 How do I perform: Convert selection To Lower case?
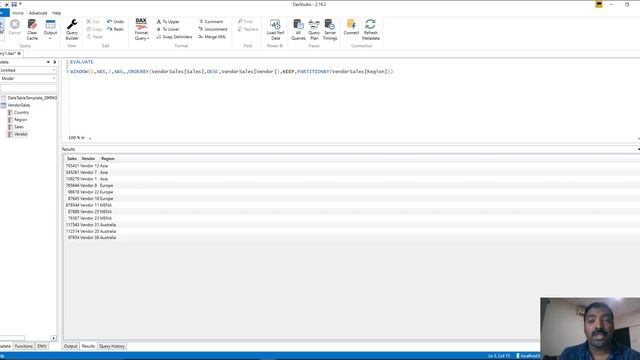(x=168, y=29)
